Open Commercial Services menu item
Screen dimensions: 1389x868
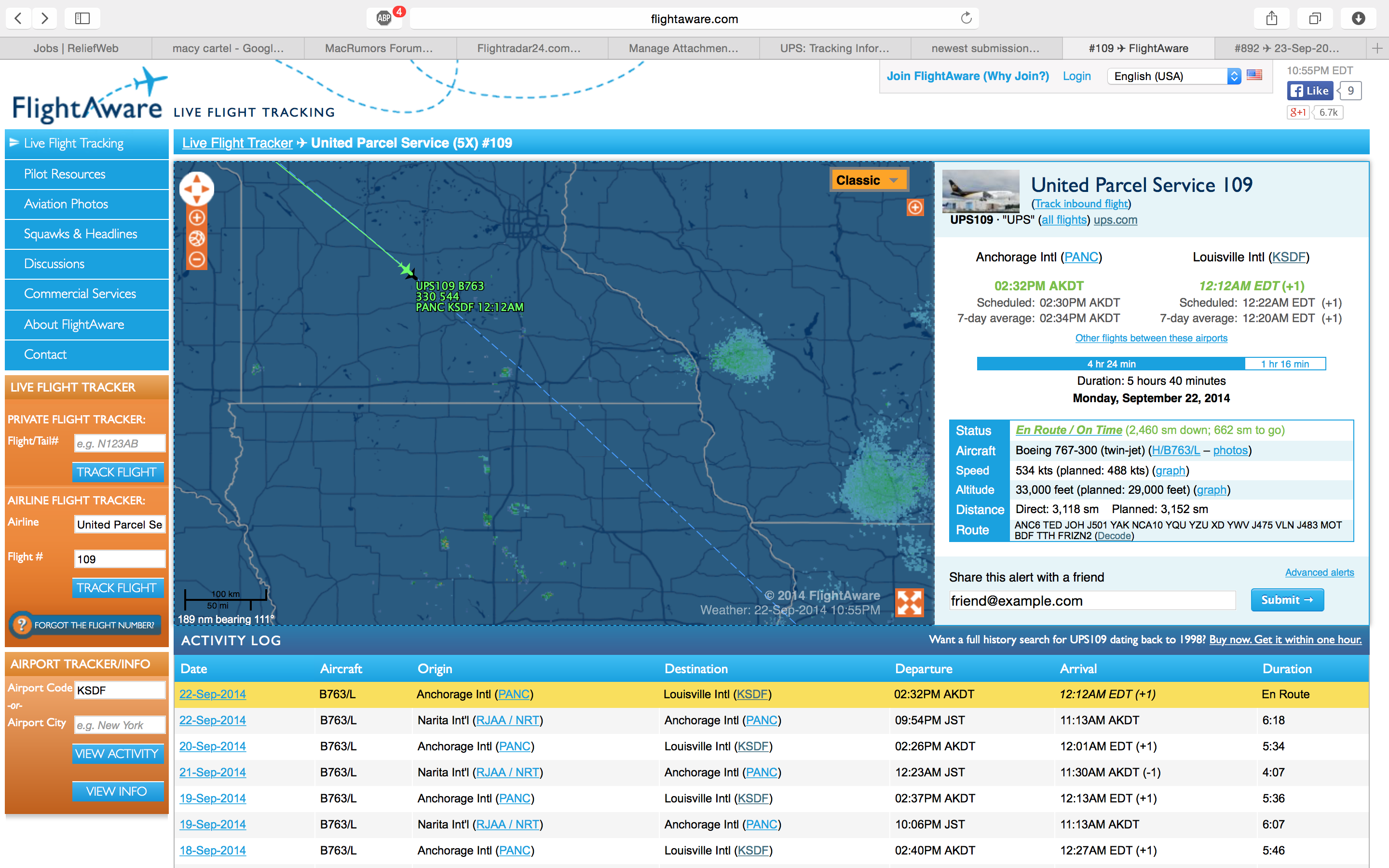click(x=87, y=294)
